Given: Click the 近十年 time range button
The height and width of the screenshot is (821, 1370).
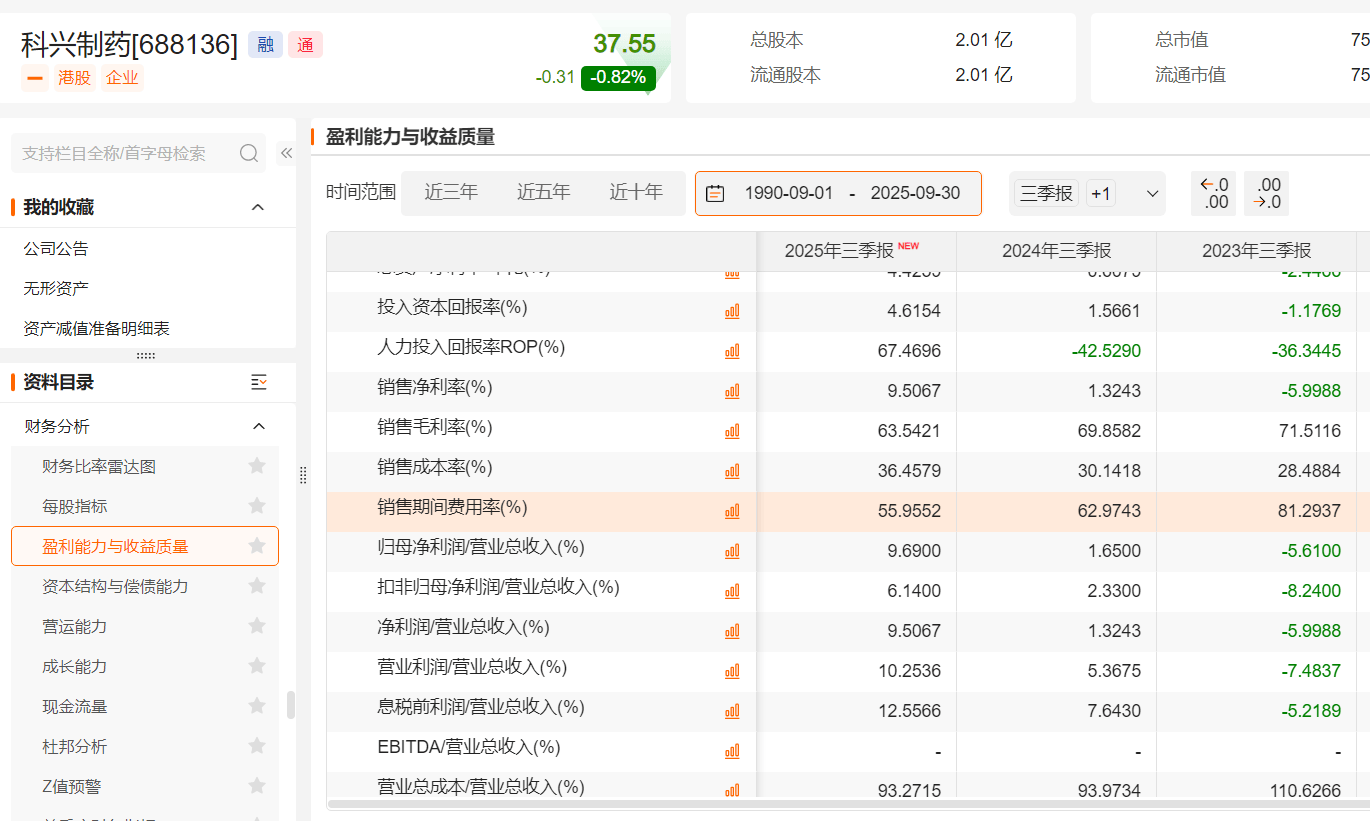Looking at the screenshot, I should click(636, 192).
